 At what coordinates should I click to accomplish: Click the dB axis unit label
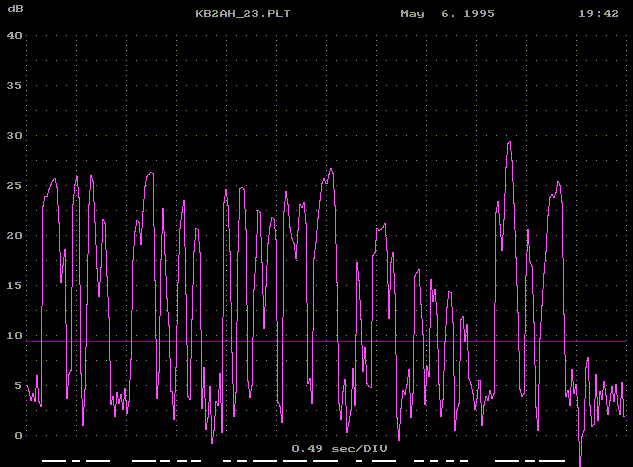[15, 8]
